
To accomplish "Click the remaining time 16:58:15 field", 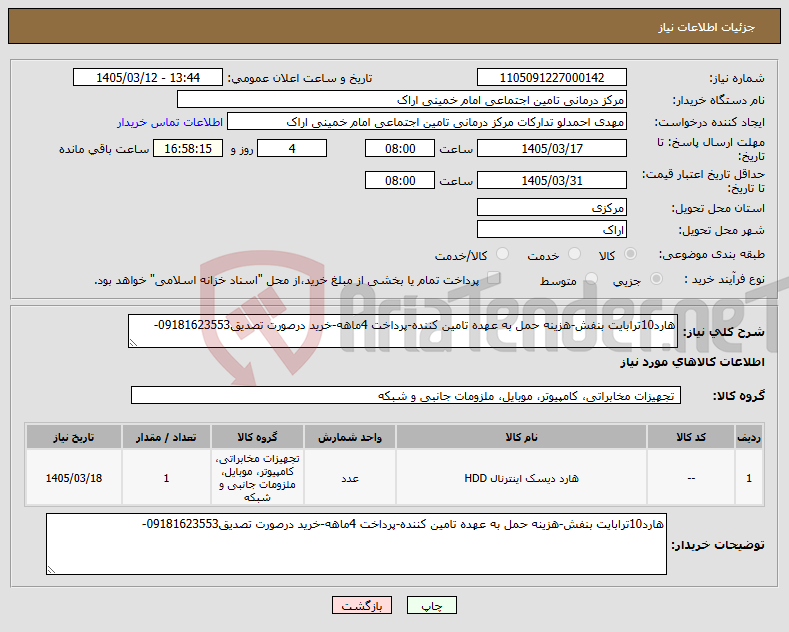I will 188,148.
